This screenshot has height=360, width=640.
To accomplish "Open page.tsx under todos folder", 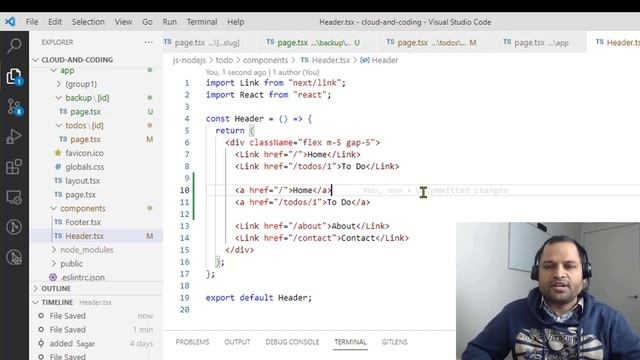I will pos(96,139).
